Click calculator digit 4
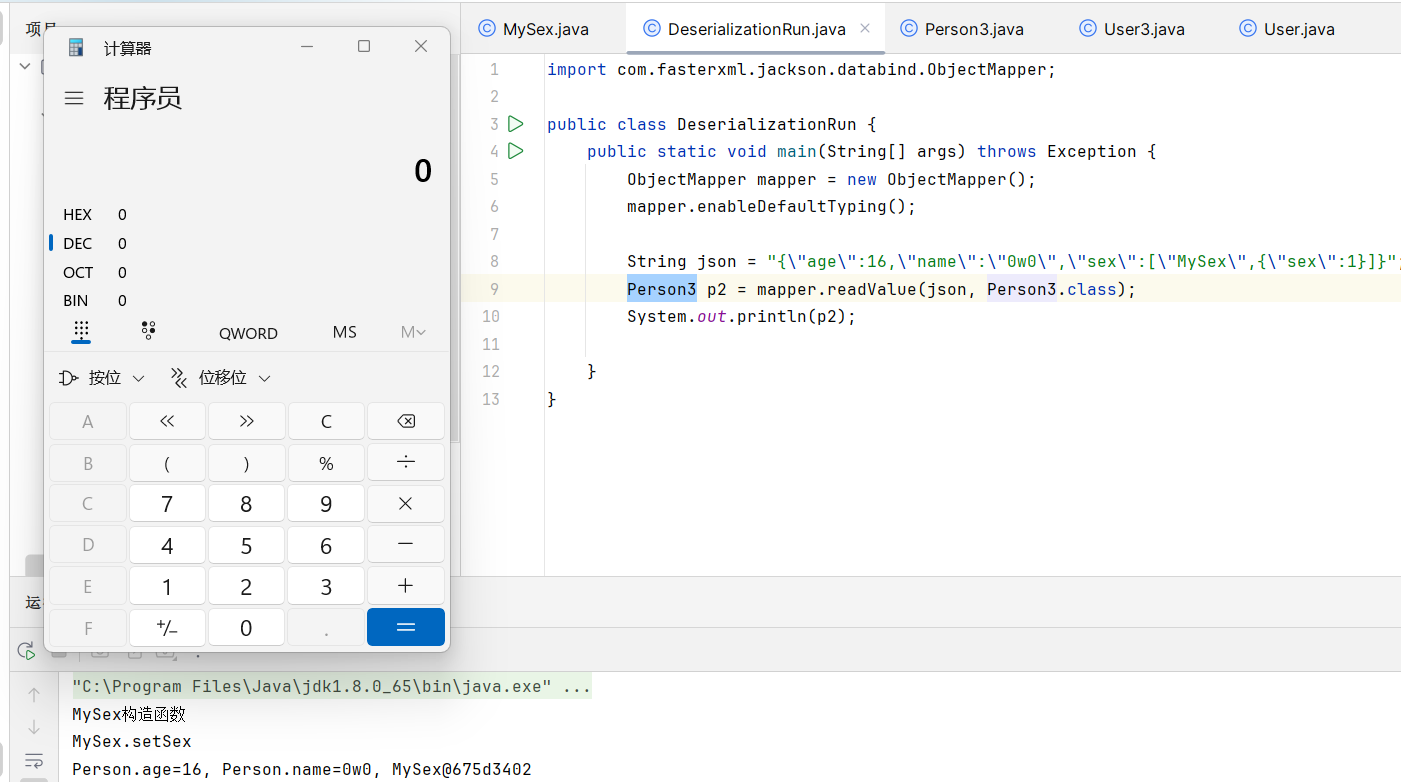 167,545
